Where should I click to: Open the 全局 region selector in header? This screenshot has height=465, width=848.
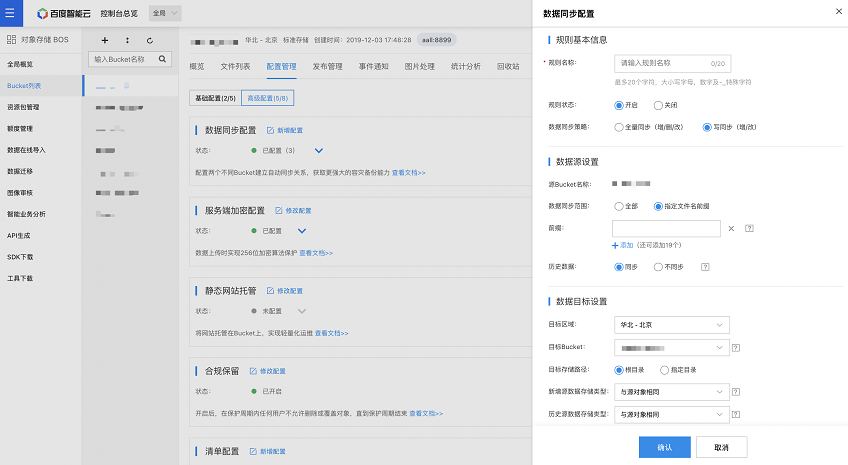(165, 13)
